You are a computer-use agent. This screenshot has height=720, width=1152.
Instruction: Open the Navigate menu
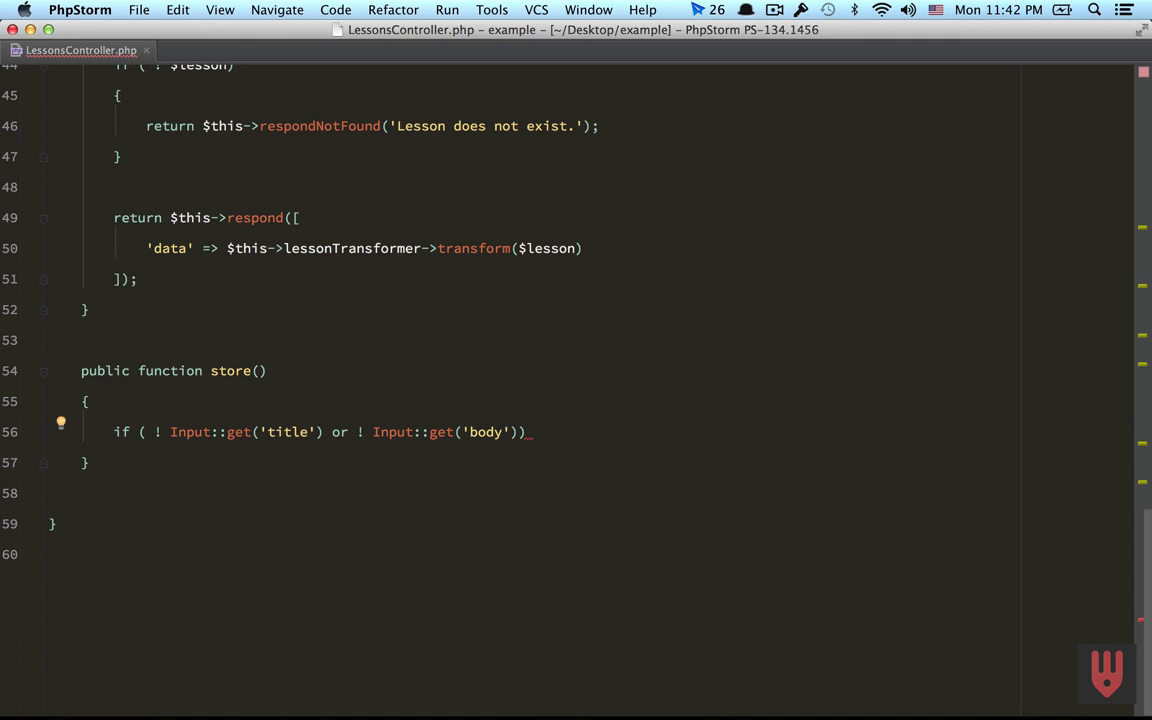(277, 10)
